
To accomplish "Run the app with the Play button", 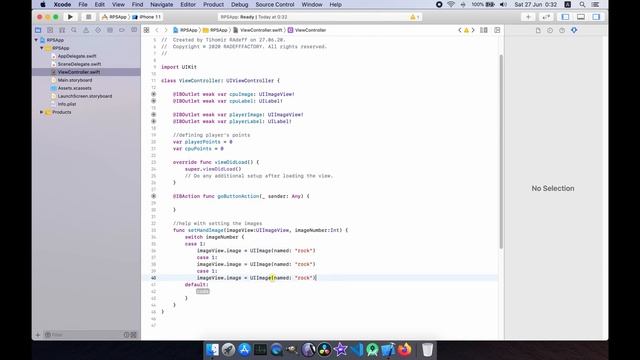I will 70,17.
